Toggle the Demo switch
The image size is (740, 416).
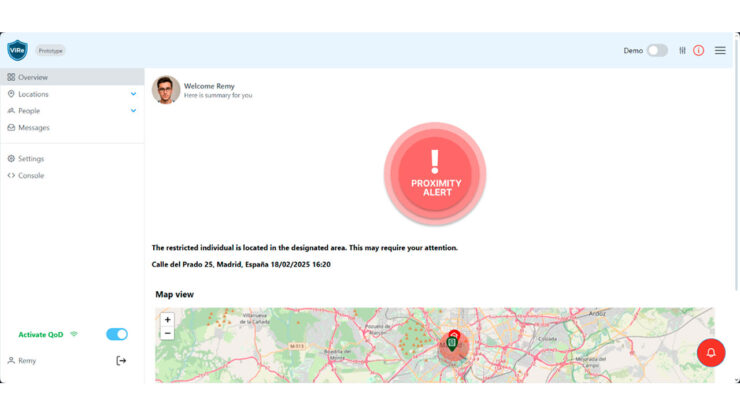pyautogui.click(x=657, y=50)
